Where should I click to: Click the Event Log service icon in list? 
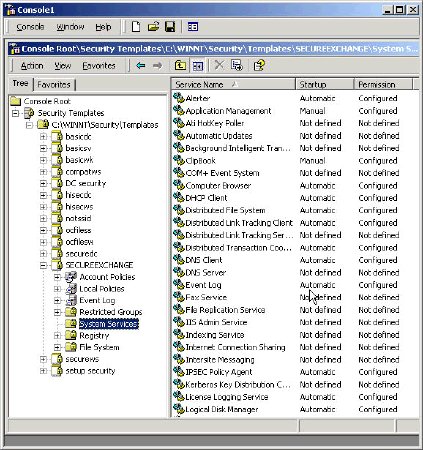click(x=179, y=285)
